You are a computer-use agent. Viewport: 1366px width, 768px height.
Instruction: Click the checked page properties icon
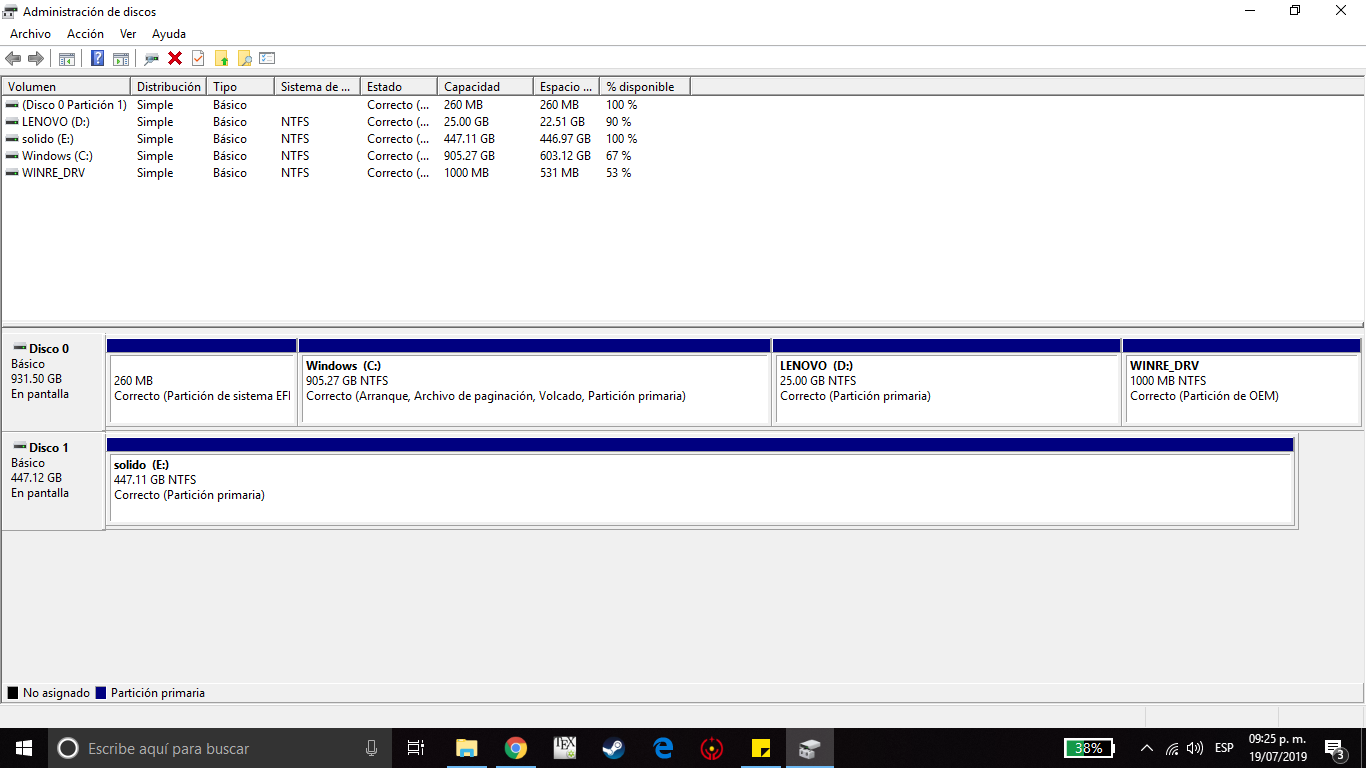pos(198,58)
